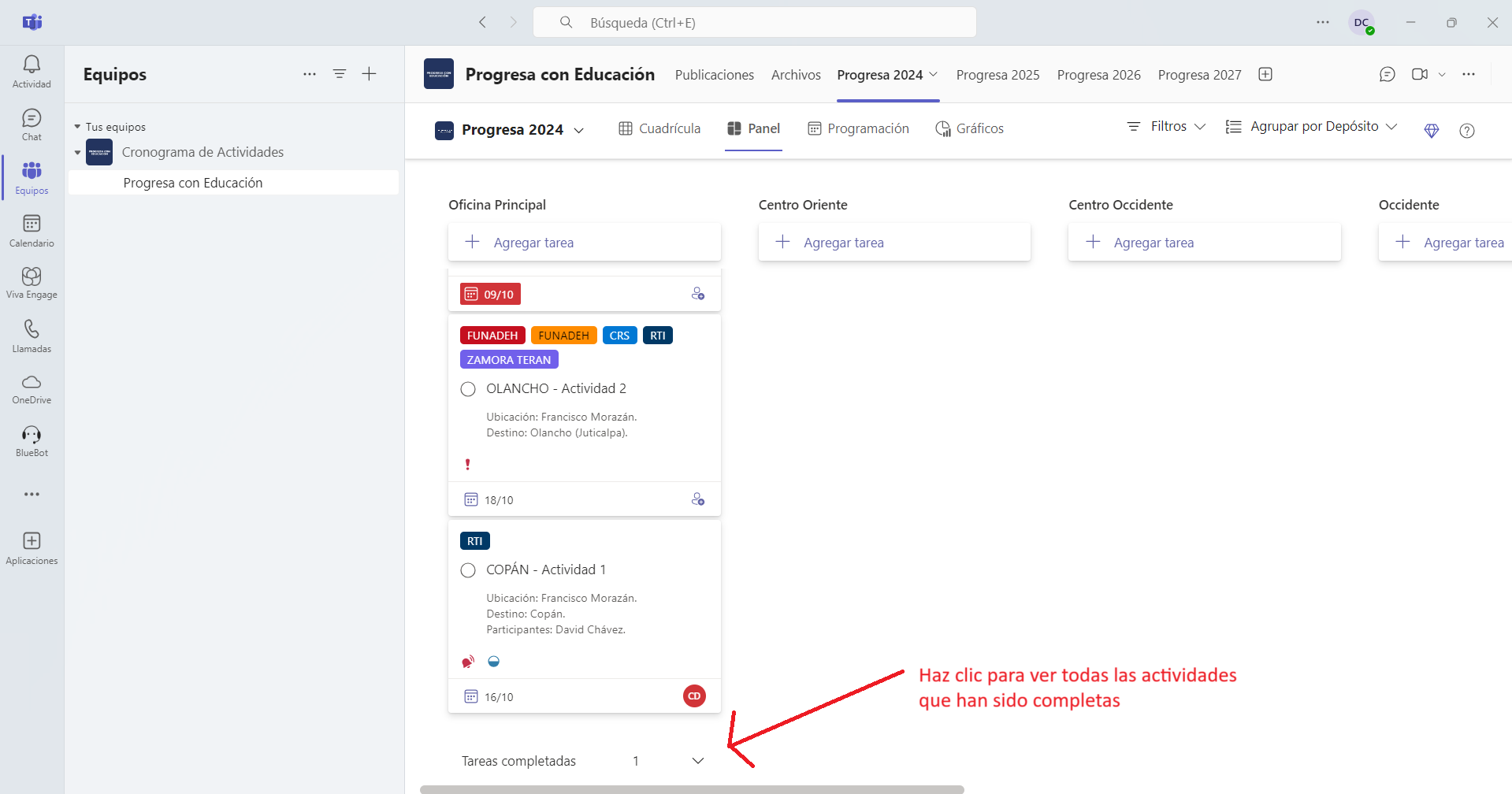This screenshot has height=794, width=1512.
Task: Open Llamadas in the sidebar
Action: pos(32,336)
